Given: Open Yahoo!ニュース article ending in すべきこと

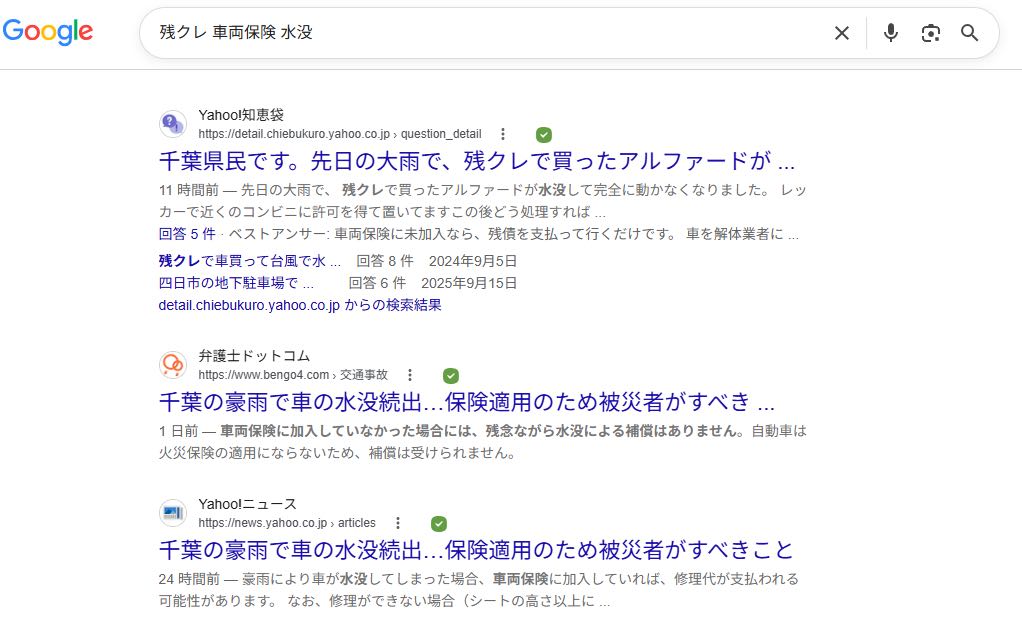Looking at the screenshot, I should pyautogui.click(x=476, y=550).
